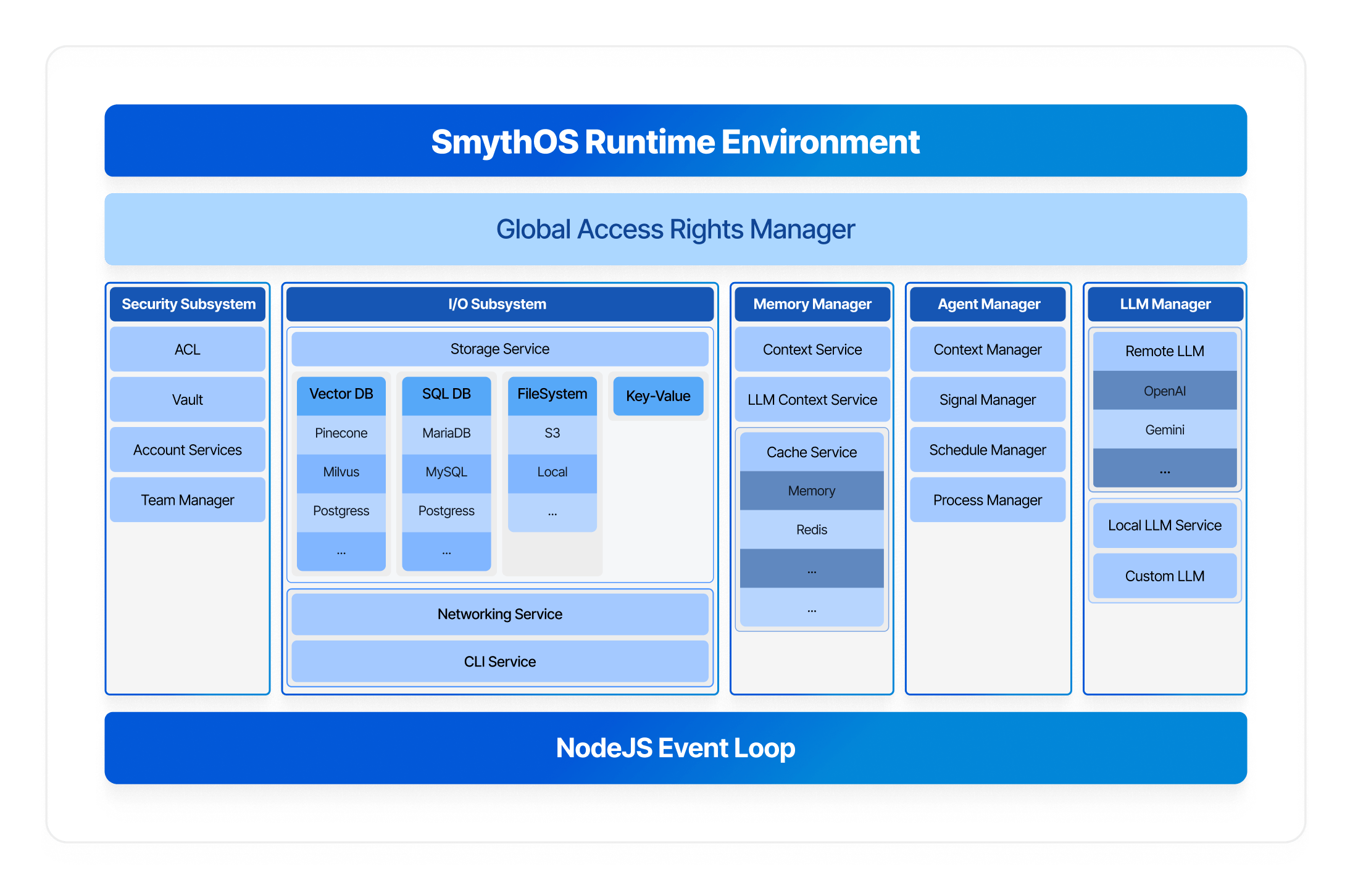Select the Vault block
This screenshot has width=1350, height=896.
pyautogui.click(x=188, y=399)
